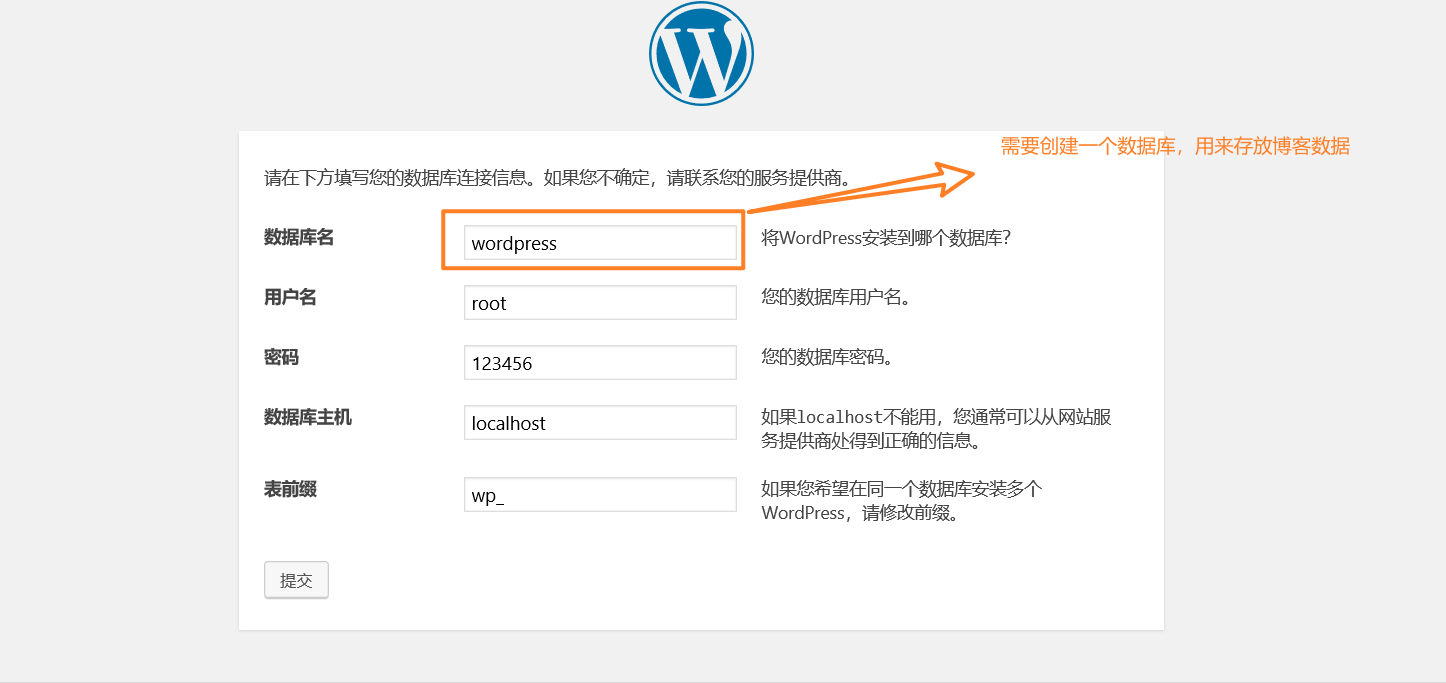Submit the form with the 提交 button

click(296, 580)
